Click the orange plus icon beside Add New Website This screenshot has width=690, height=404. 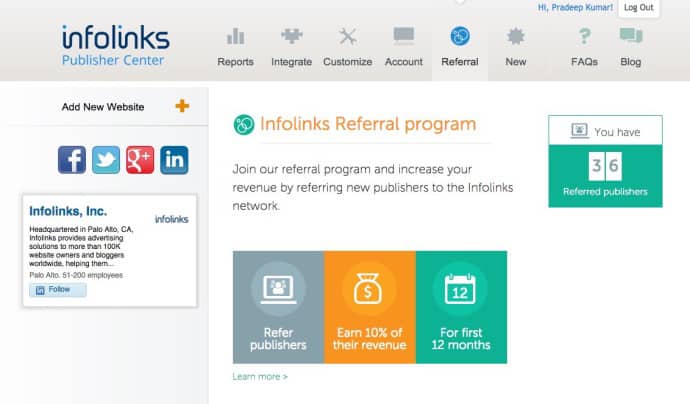pos(182,106)
